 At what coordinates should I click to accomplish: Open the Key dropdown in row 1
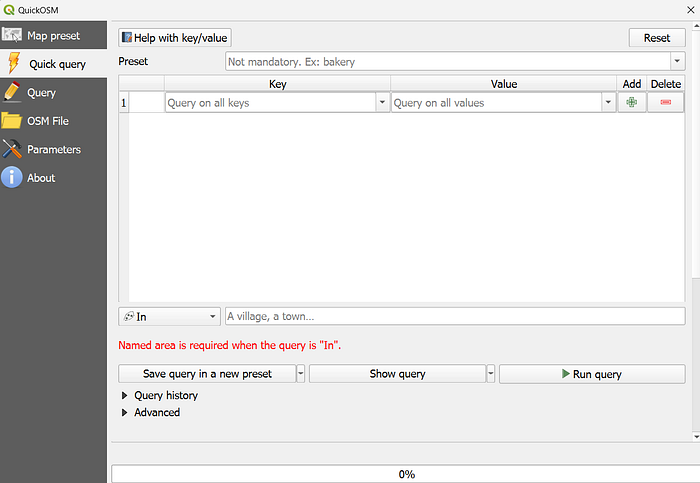382,102
